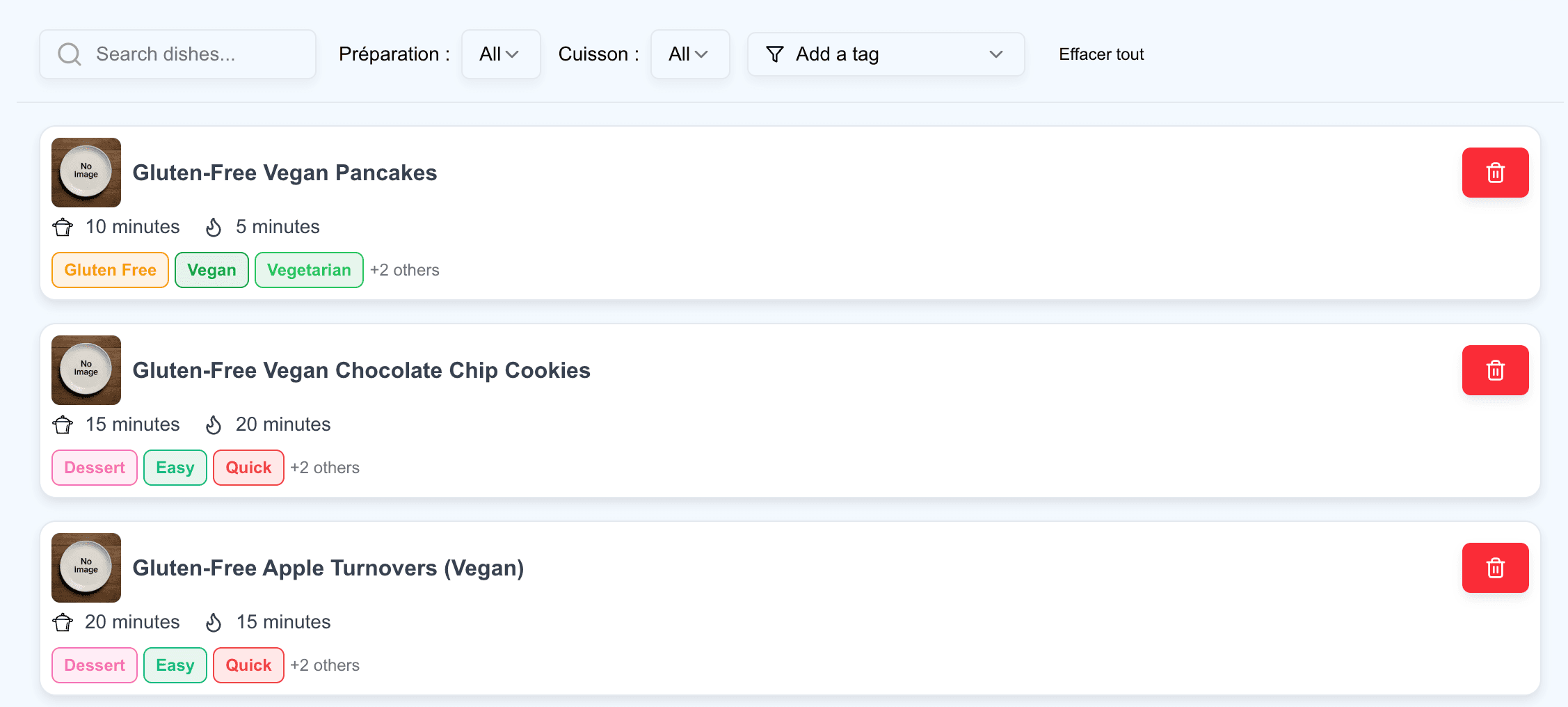Screen dimensions: 1568x707
Task: Click the search magnifier icon
Action: point(70,54)
